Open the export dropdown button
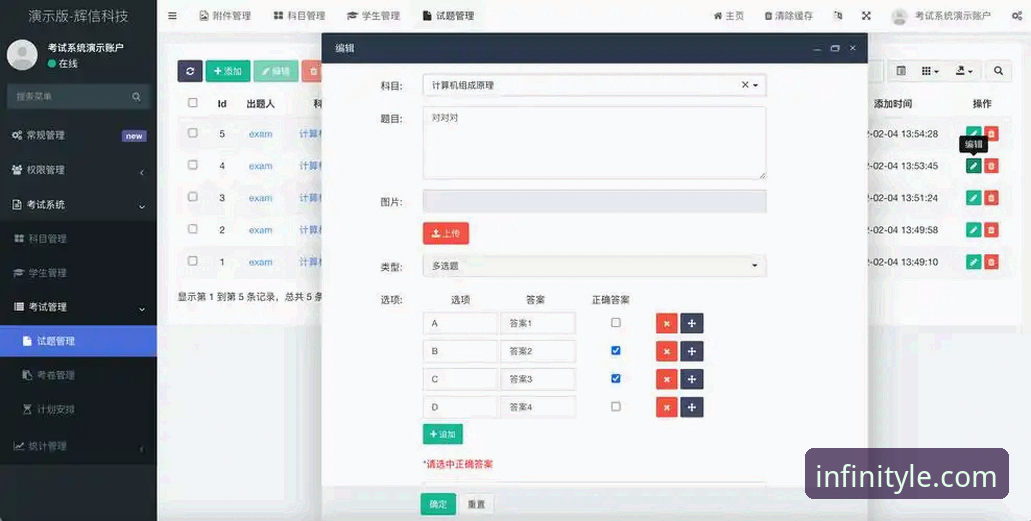Screen dimensions: 1031x521 tap(964, 71)
